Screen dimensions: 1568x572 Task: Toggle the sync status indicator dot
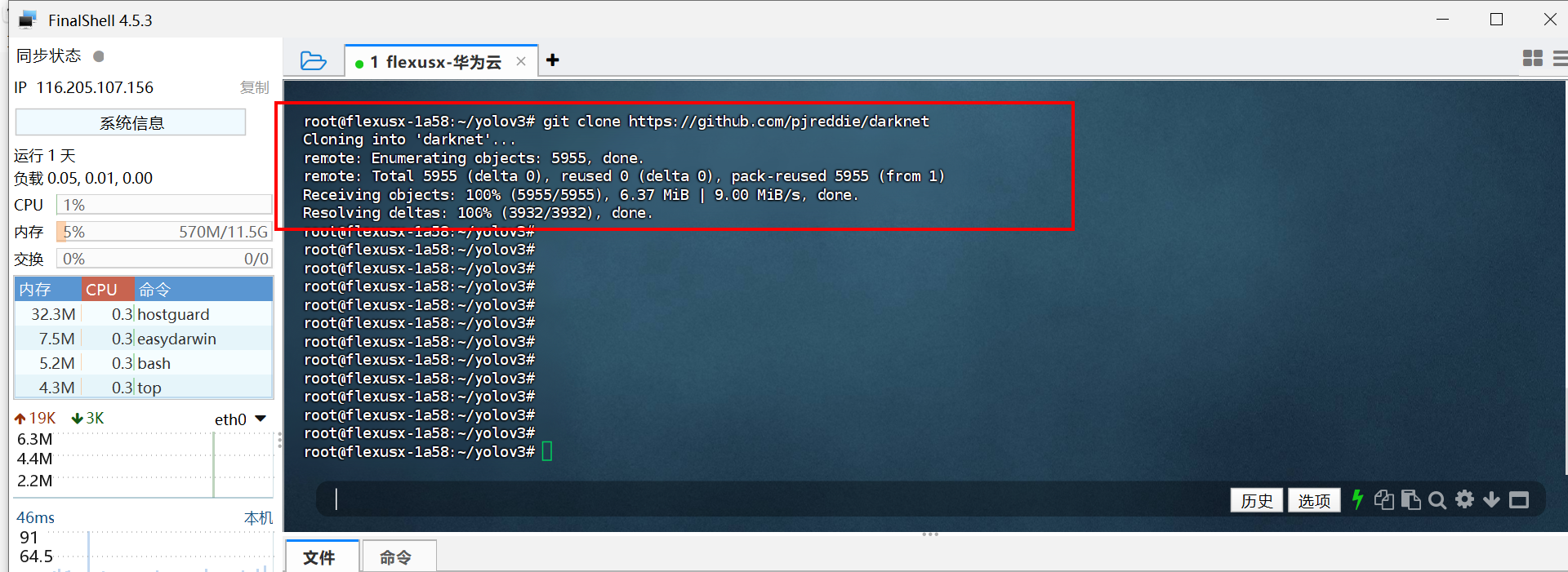99,56
